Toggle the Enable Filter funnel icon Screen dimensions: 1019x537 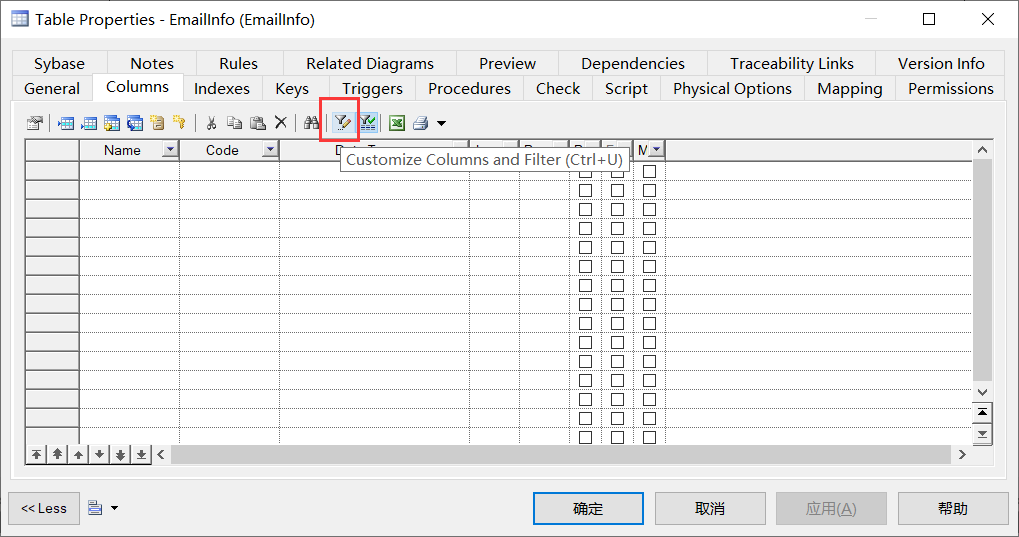[x=368, y=122]
